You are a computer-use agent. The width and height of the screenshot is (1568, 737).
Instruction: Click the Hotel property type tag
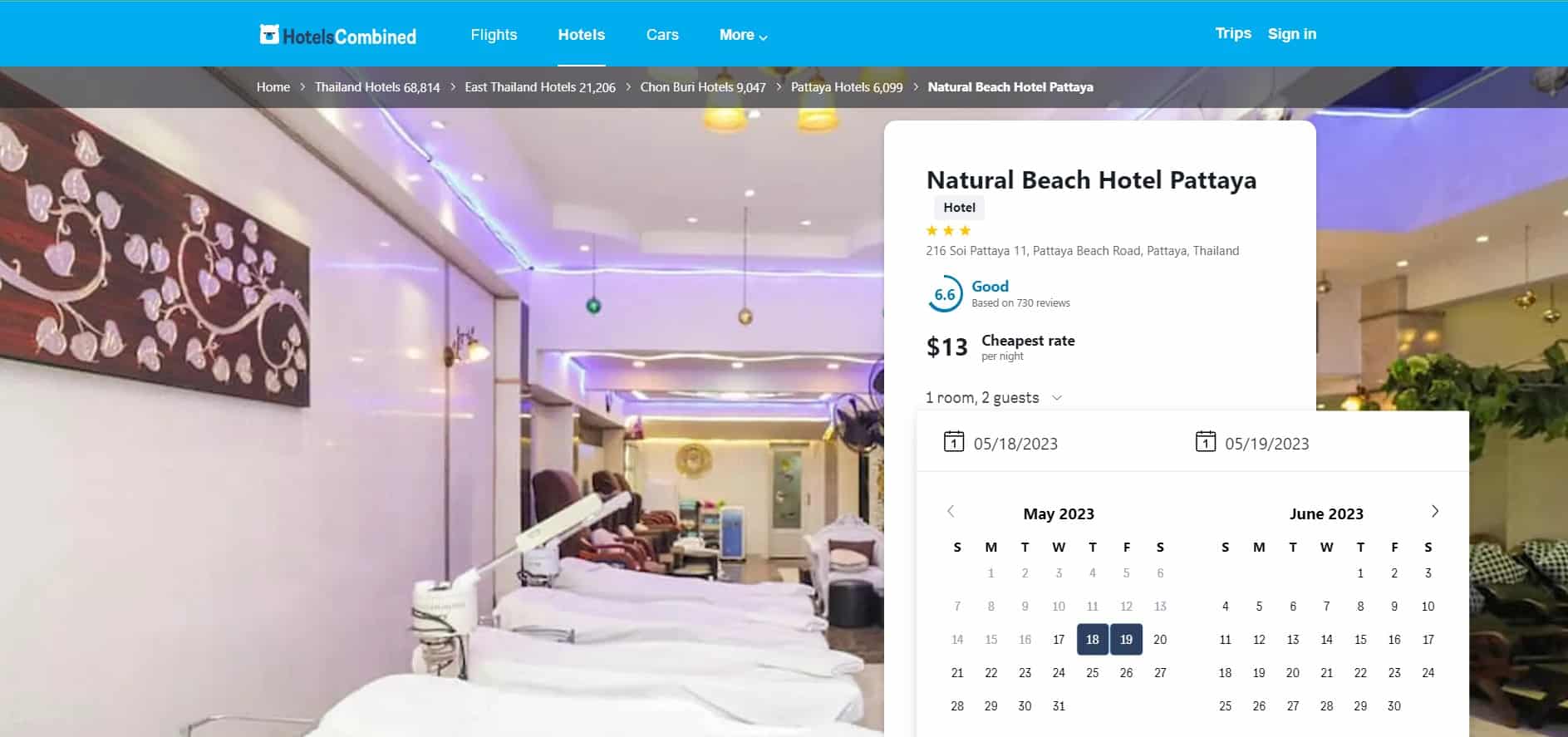tap(959, 208)
